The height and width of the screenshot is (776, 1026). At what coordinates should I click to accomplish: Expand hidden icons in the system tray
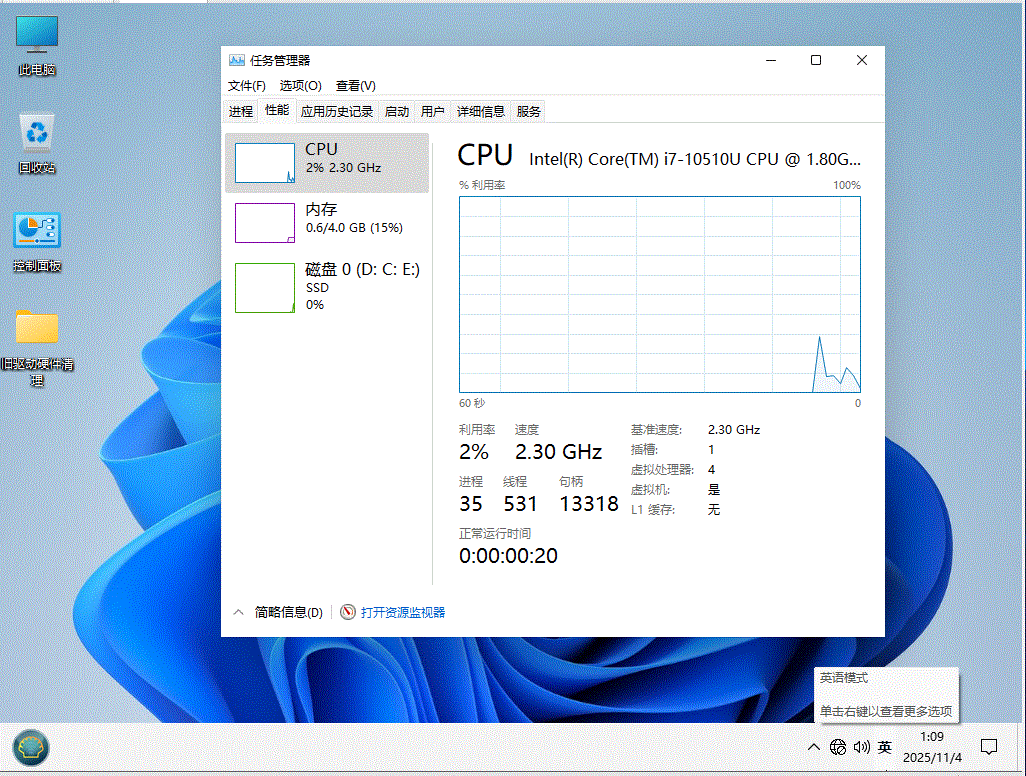814,747
